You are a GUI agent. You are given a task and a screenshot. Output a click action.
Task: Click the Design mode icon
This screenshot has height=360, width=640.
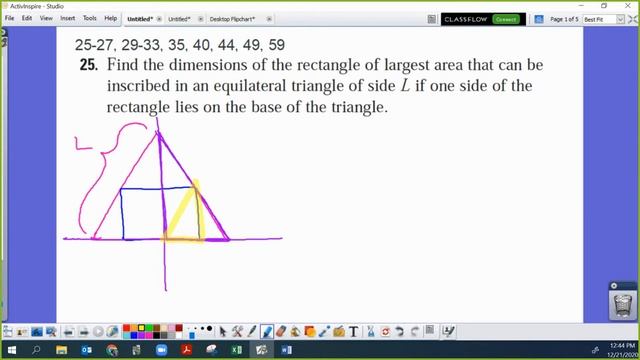pos(448,331)
